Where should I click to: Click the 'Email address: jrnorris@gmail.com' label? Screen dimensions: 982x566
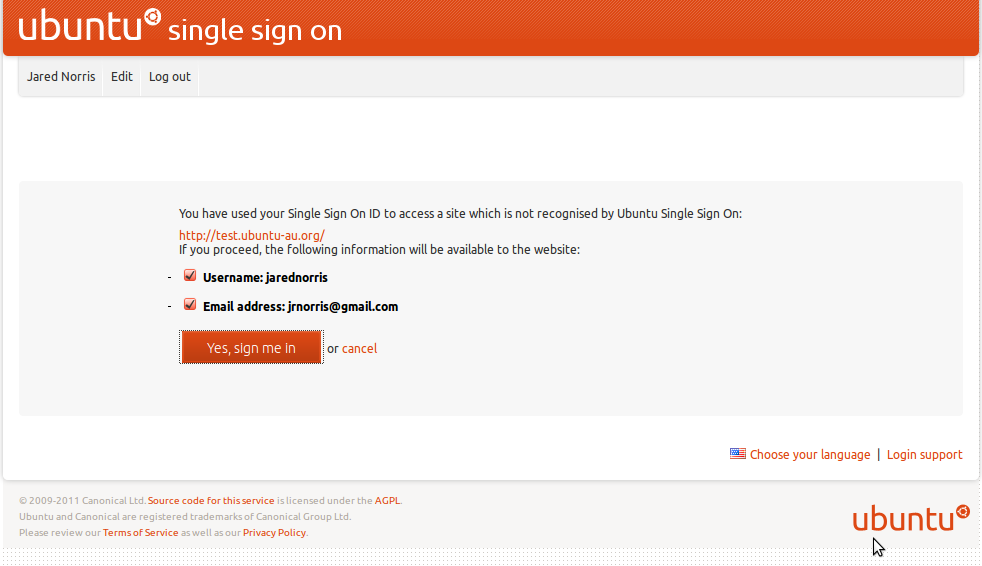[x=300, y=307]
